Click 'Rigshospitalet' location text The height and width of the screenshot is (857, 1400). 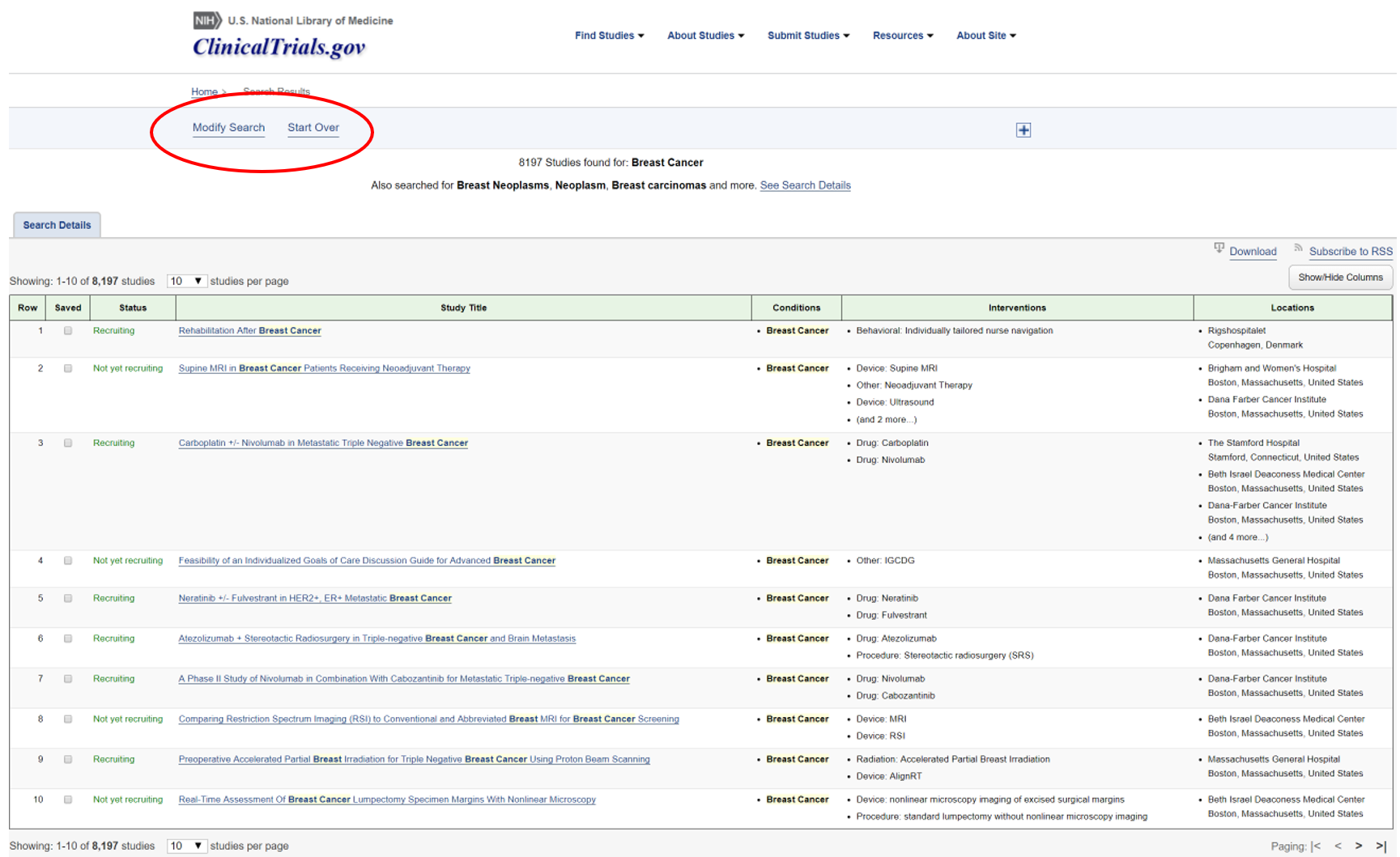(1236, 331)
